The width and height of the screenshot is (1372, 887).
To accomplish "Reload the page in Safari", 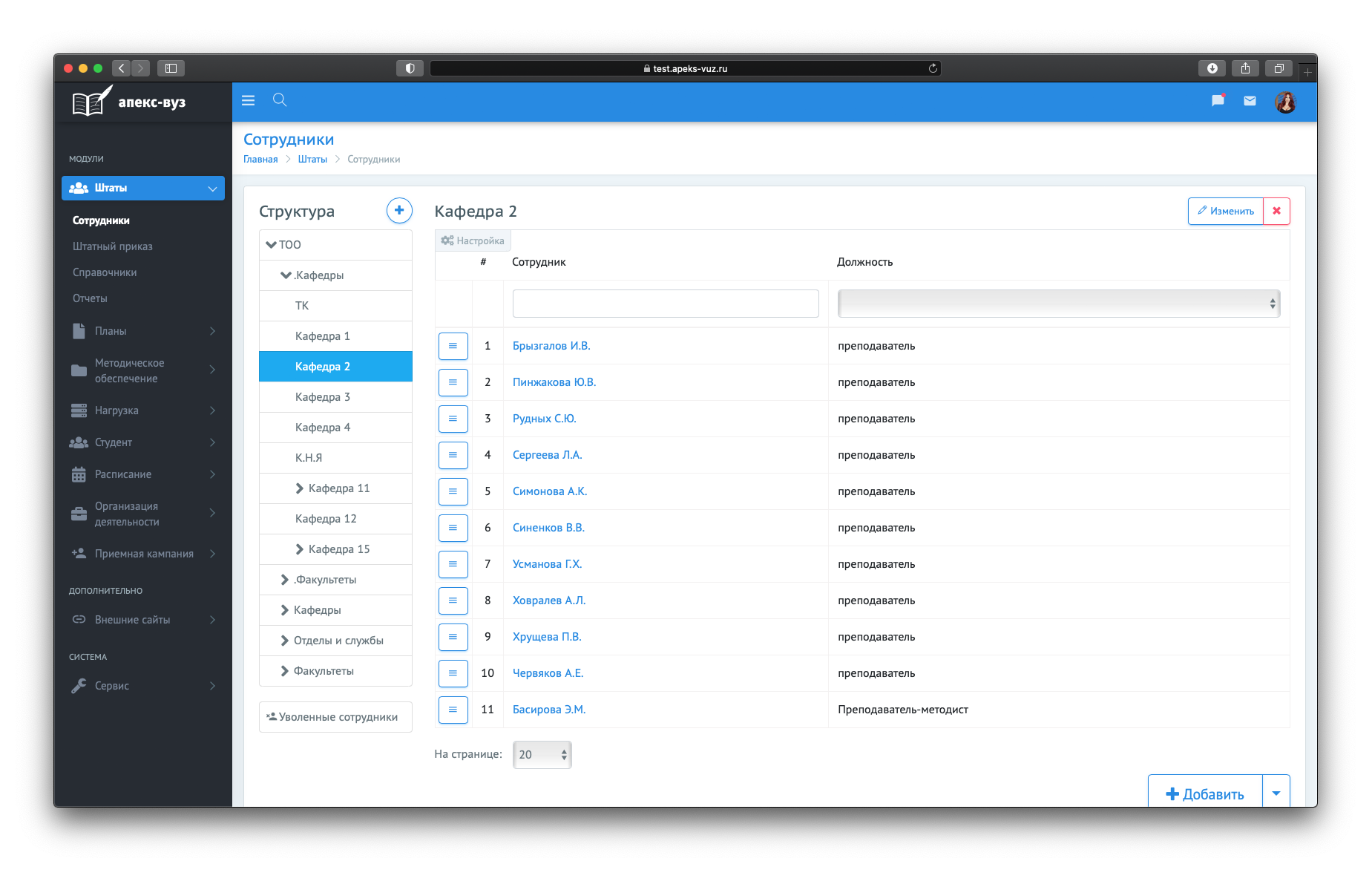I will pos(933,68).
